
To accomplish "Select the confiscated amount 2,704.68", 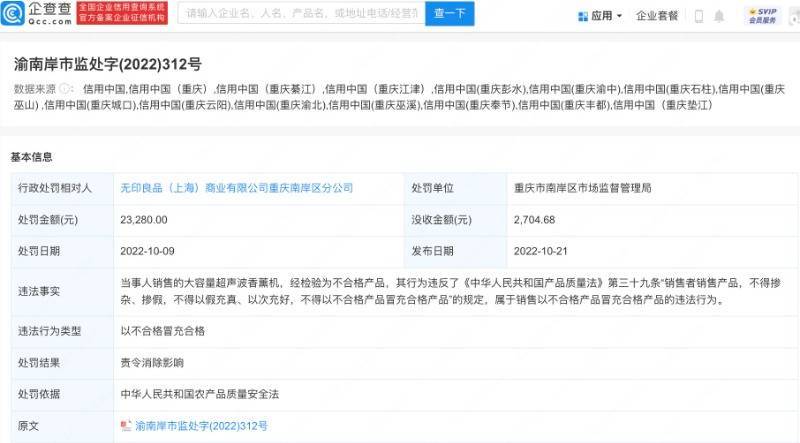I will pyautogui.click(x=534, y=220).
